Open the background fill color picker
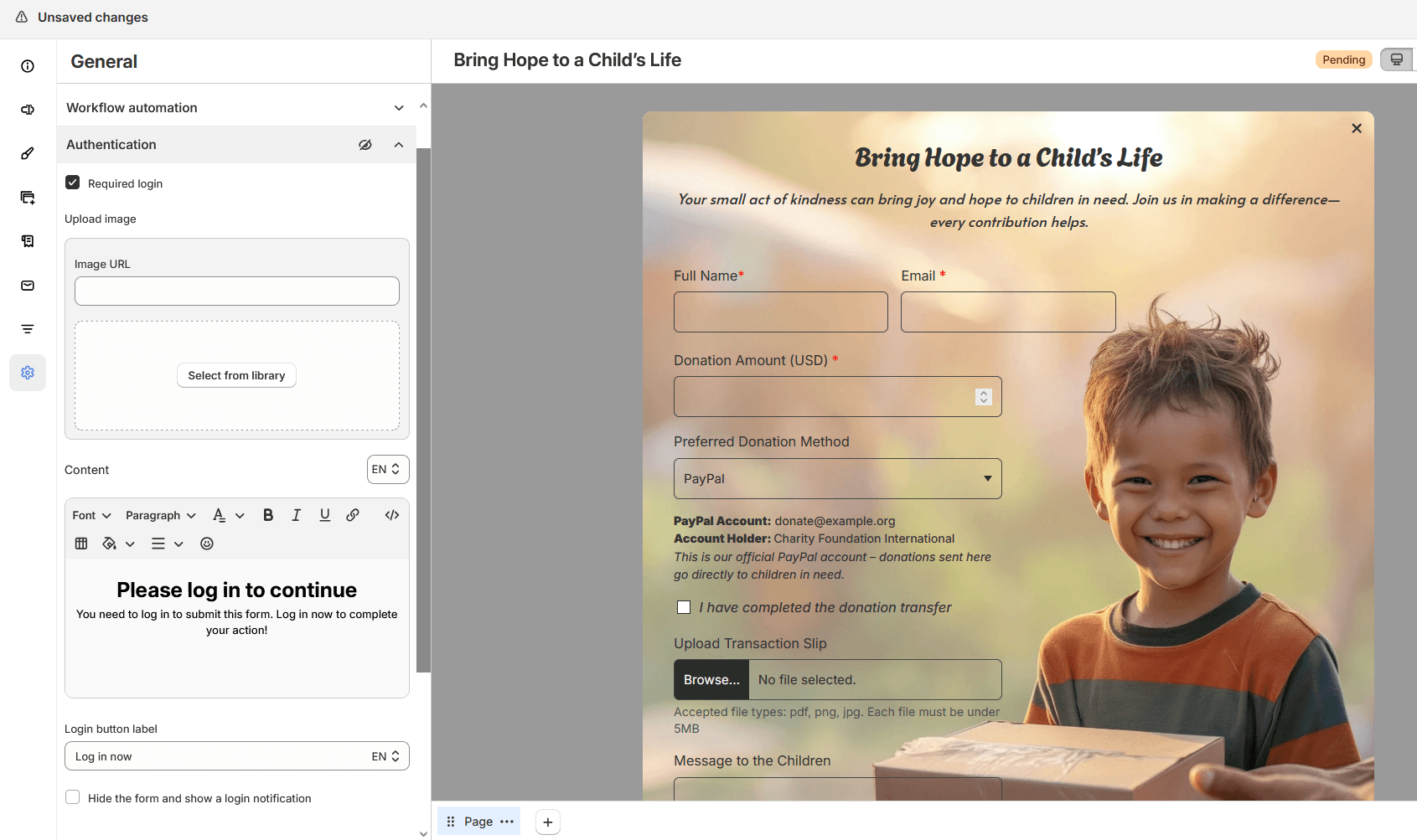1417x840 pixels. [x=118, y=544]
